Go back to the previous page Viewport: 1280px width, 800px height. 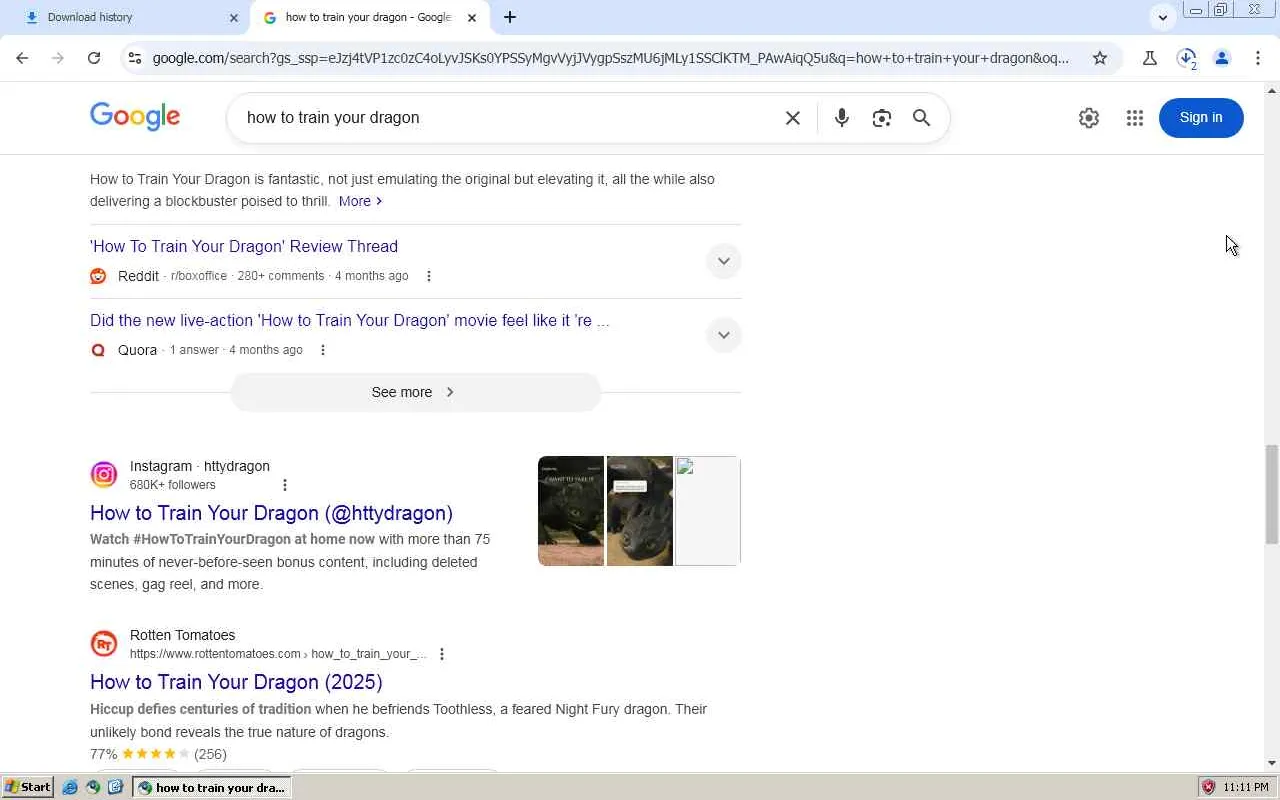22,58
